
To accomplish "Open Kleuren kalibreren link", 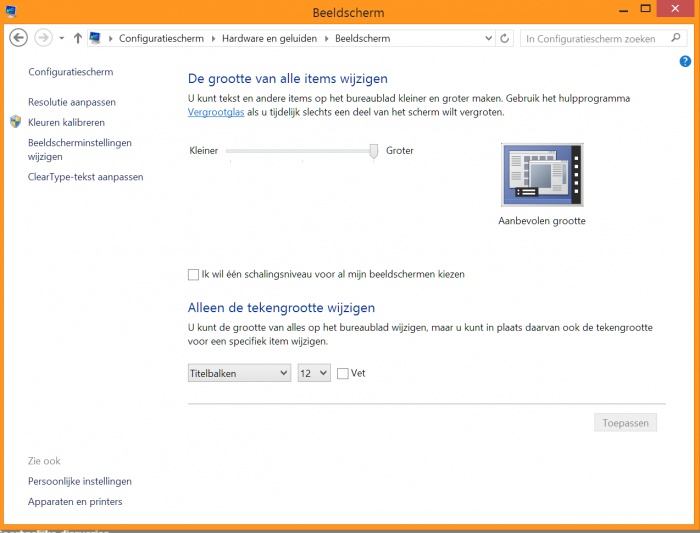I will pos(66,122).
